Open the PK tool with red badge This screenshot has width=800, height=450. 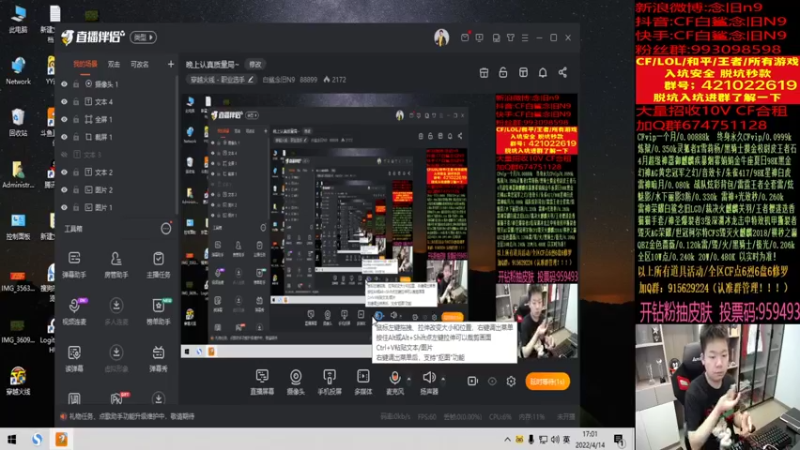click(x=118, y=398)
